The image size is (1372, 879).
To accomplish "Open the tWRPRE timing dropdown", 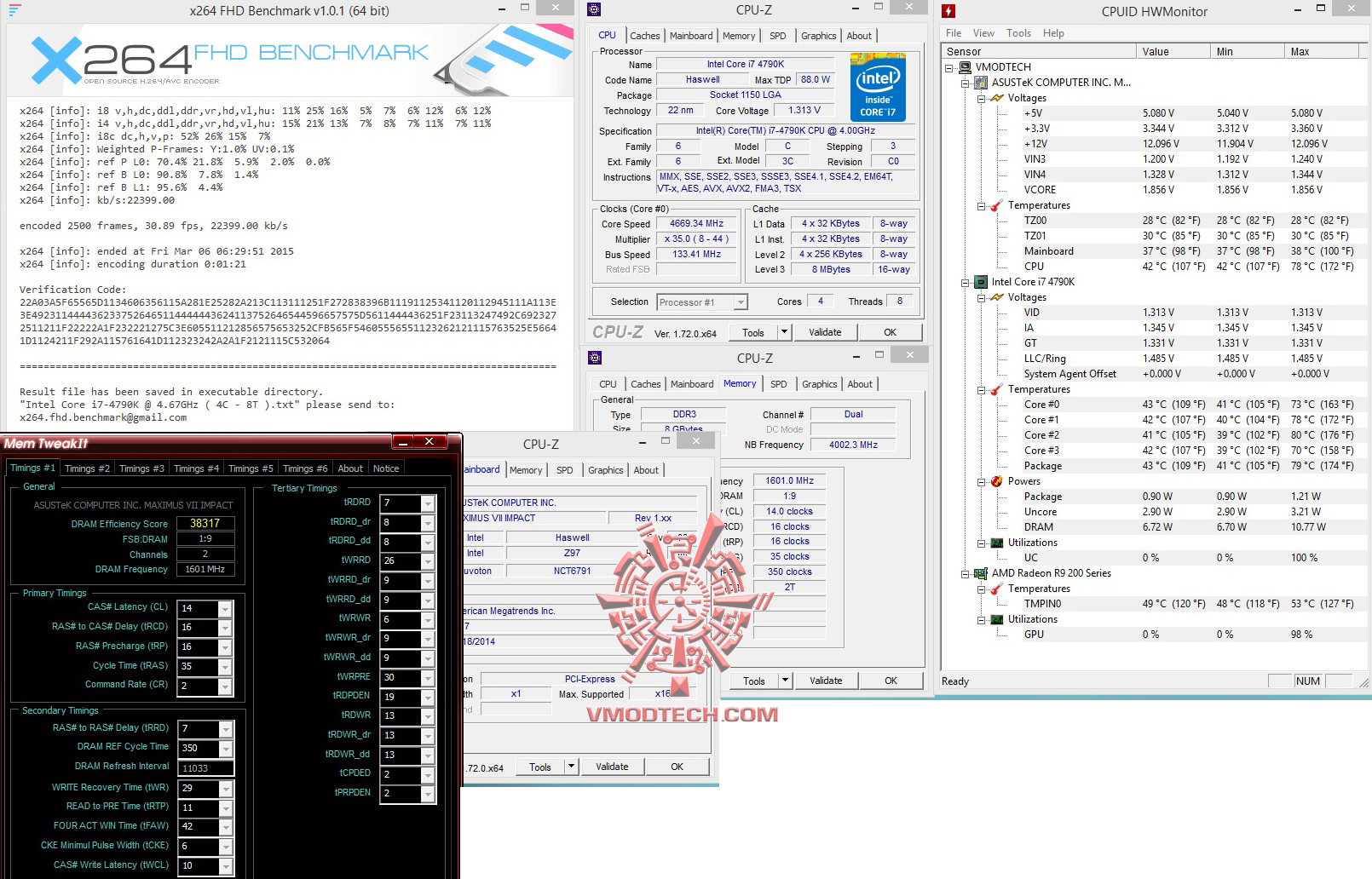I will (428, 678).
